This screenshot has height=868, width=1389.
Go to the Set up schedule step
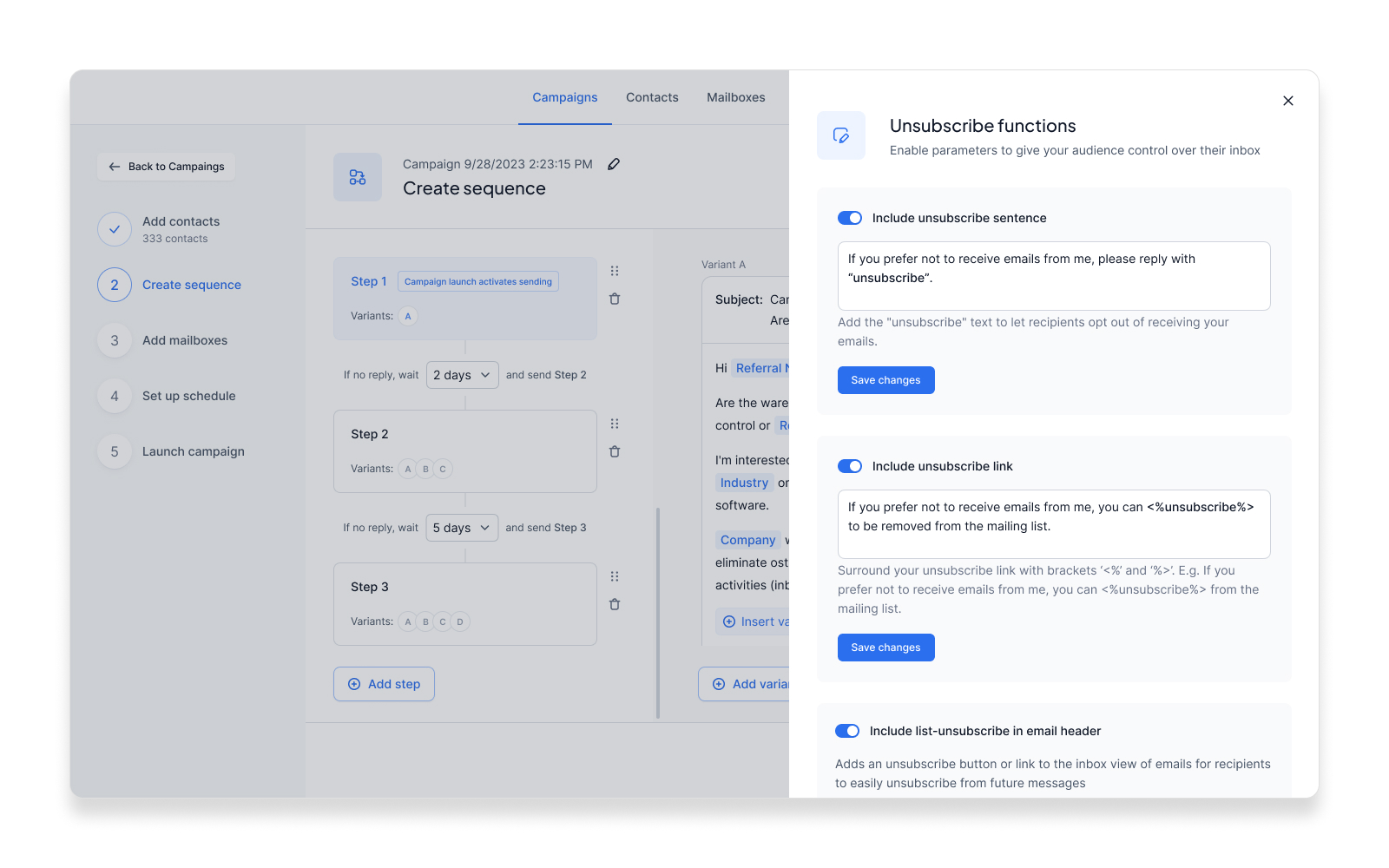[189, 396]
